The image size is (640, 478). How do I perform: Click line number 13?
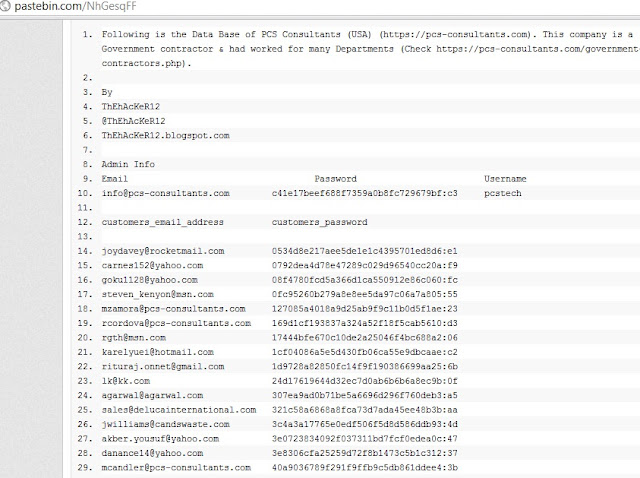(85, 236)
